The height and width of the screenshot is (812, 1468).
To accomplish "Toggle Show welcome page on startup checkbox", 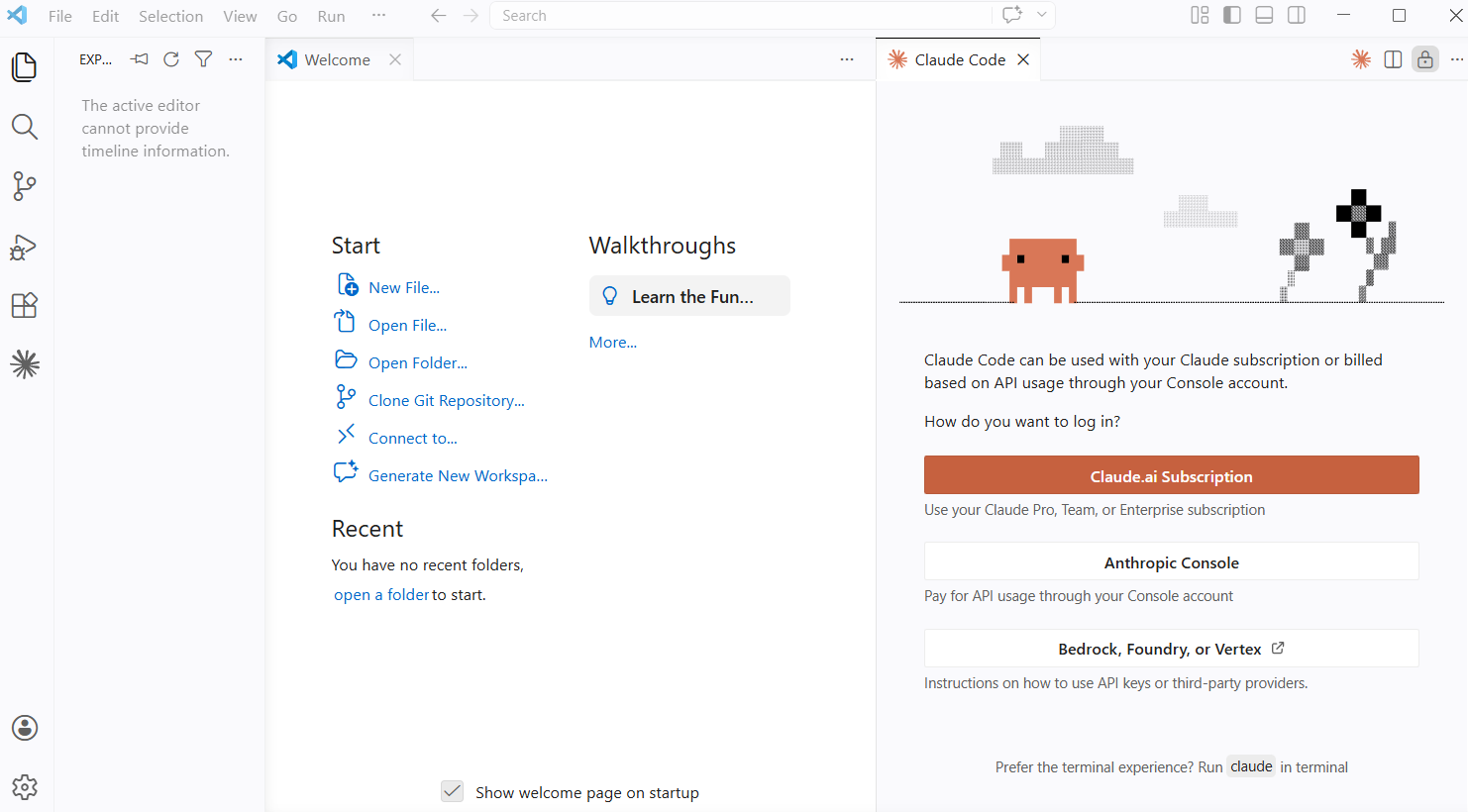I will pyautogui.click(x=453, y=791).
